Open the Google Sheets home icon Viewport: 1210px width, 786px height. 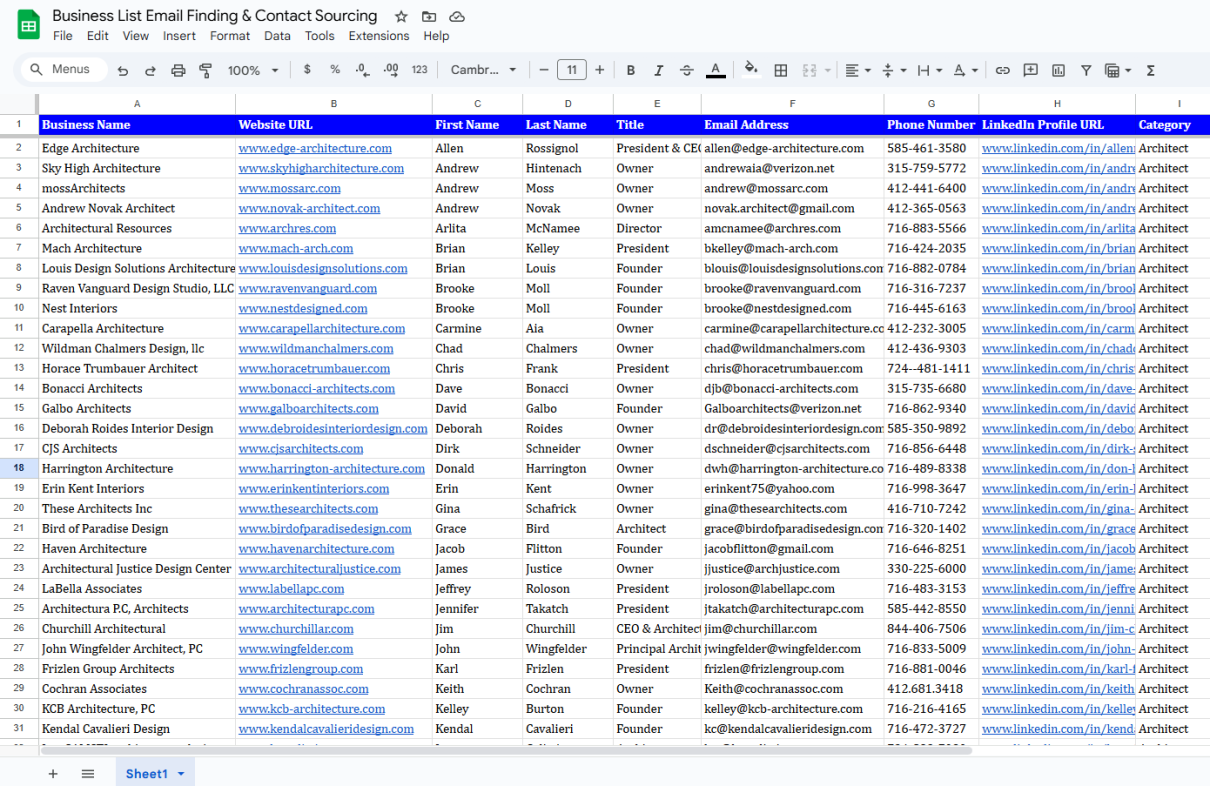(28, 25)
